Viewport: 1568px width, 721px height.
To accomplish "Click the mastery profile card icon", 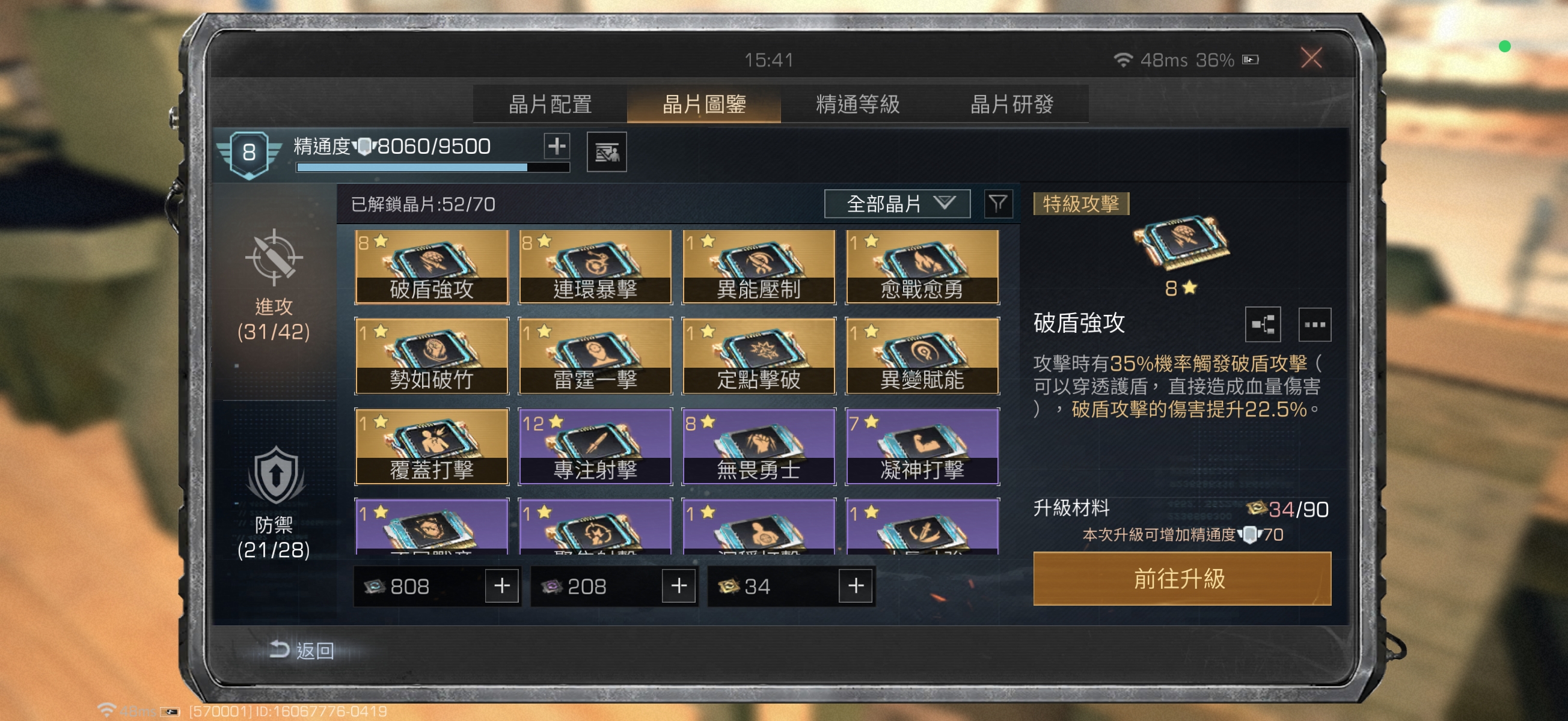I will (606, 152).
